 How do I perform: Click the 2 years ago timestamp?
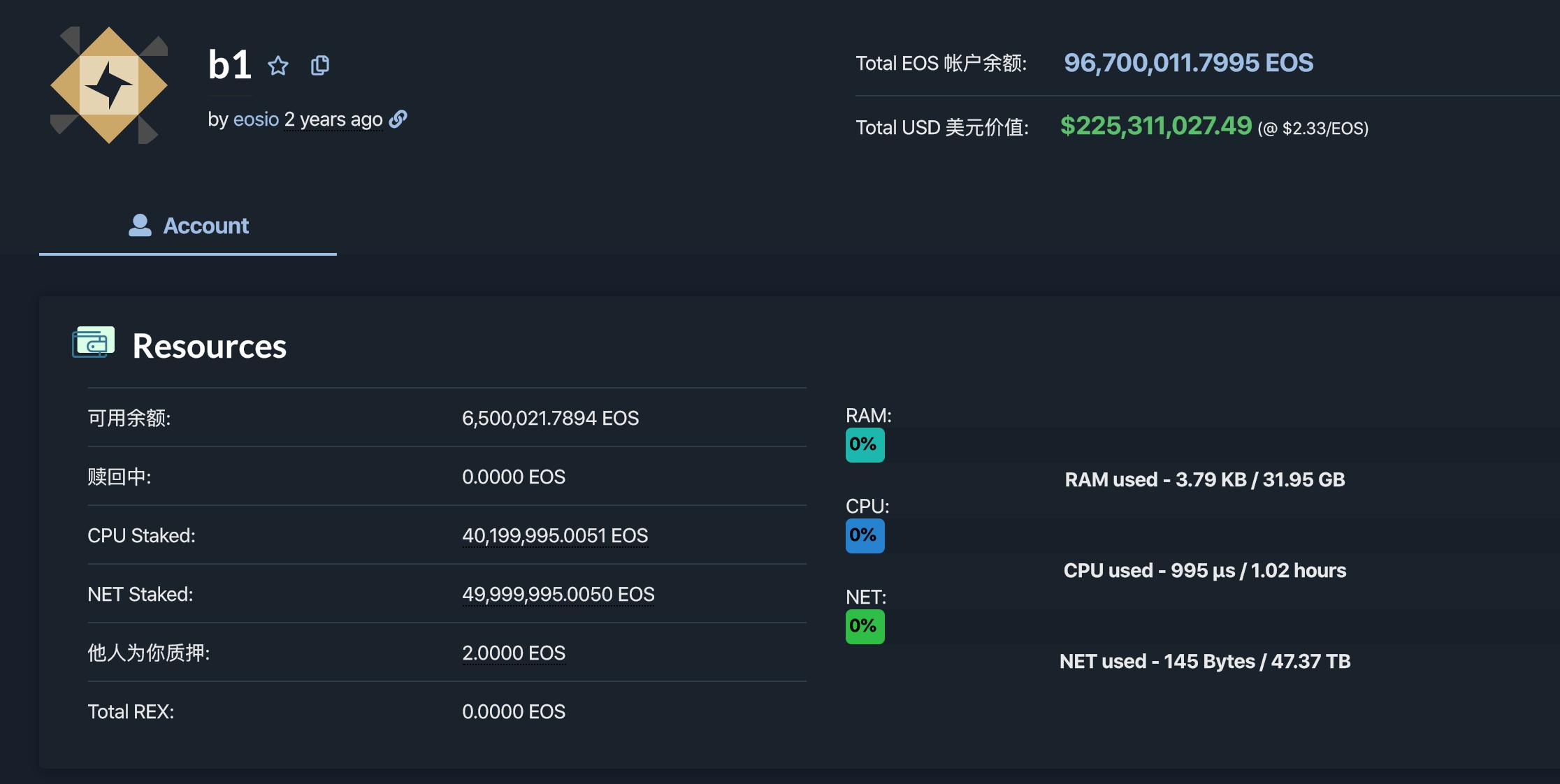point(333,119)
